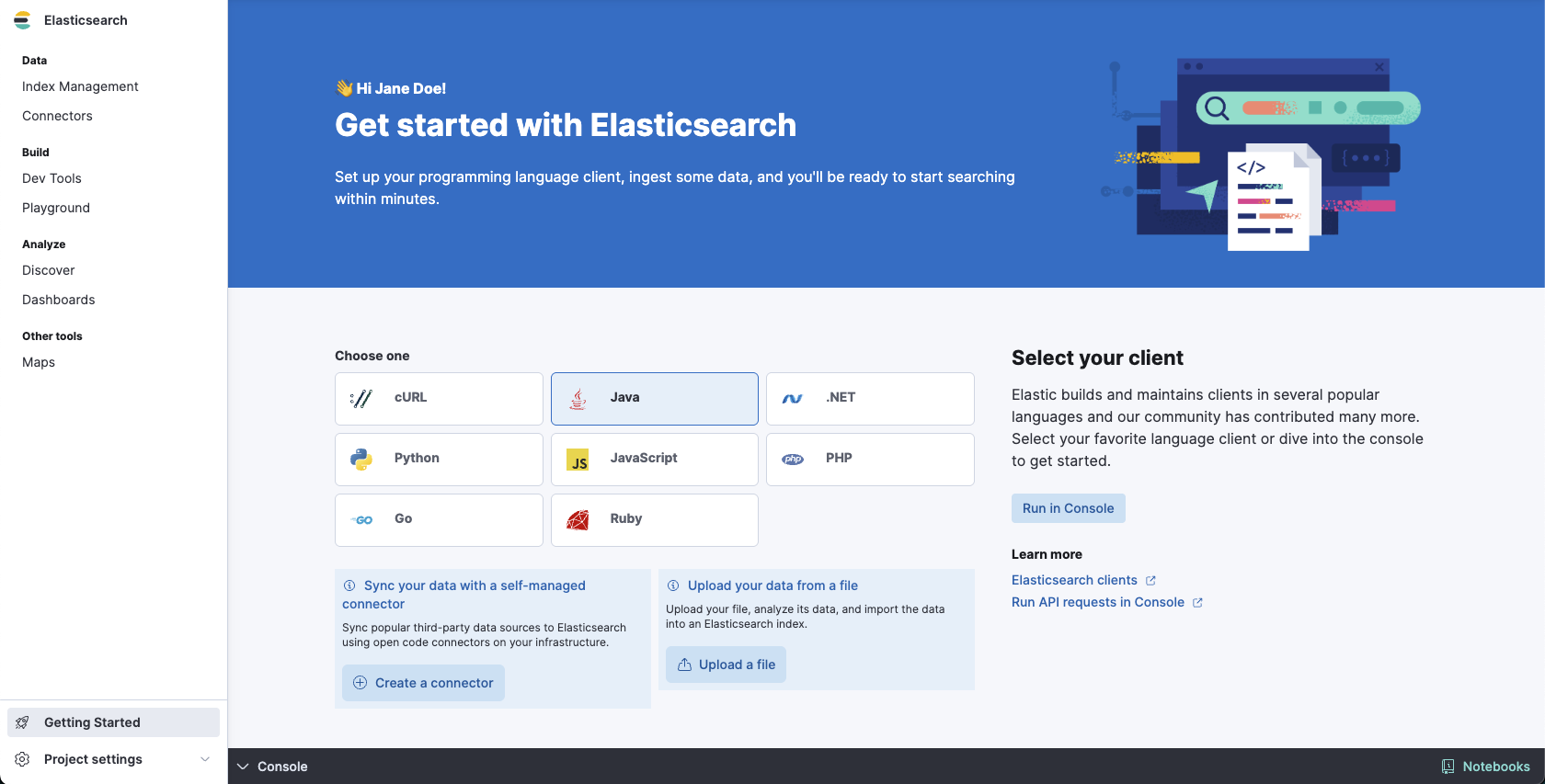This screenshot has width=1545, height=784.
Task: Select the Python logo icon
Action: 361,459
